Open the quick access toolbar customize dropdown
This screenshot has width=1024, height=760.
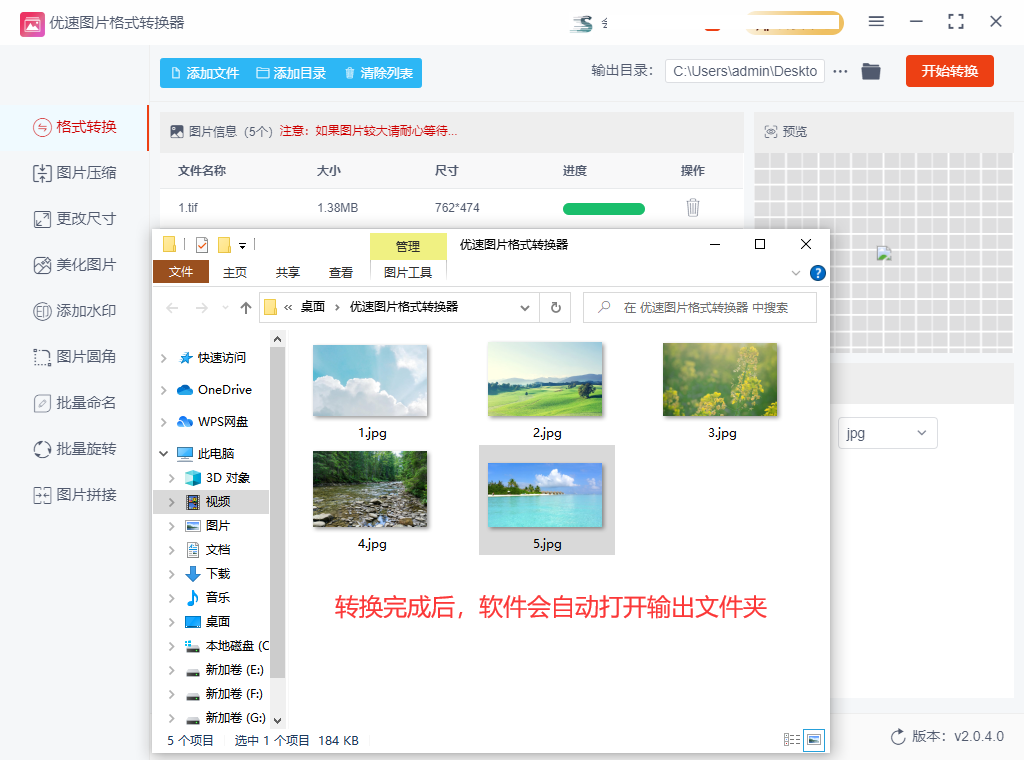point(242,246)
